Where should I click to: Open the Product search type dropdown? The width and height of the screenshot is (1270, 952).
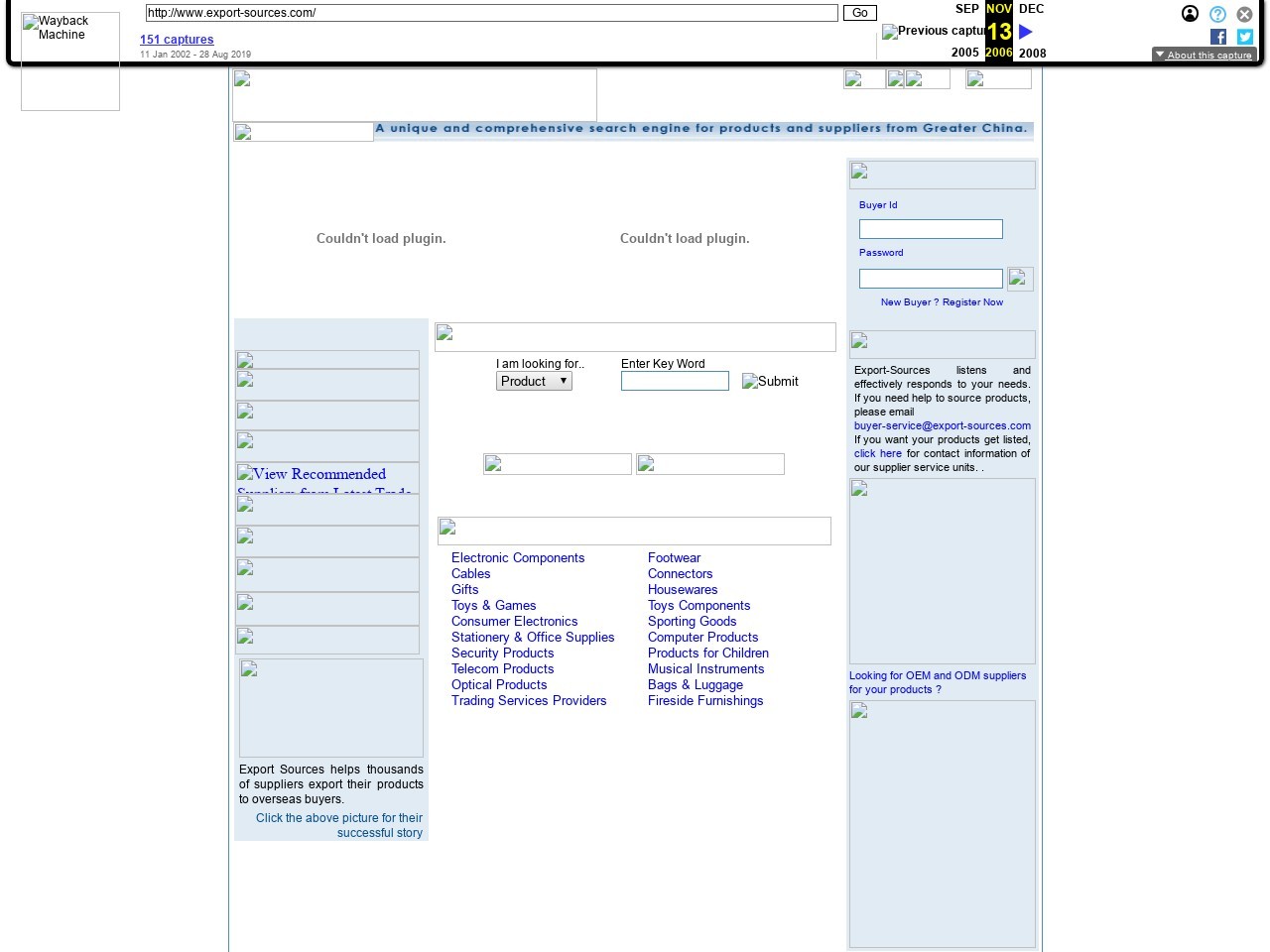pos(534,381)
